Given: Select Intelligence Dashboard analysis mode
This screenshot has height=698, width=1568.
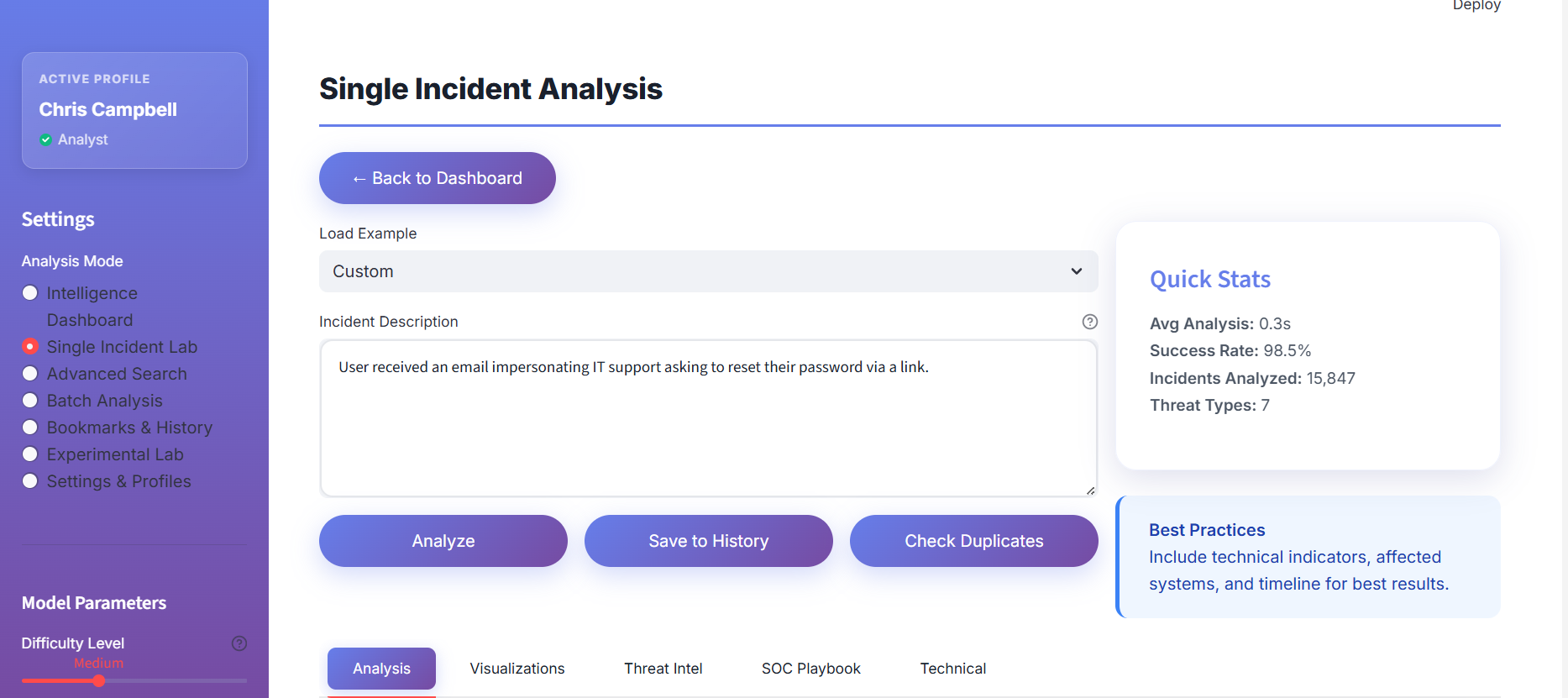Looking at the screenshot, I should (30, 292).
